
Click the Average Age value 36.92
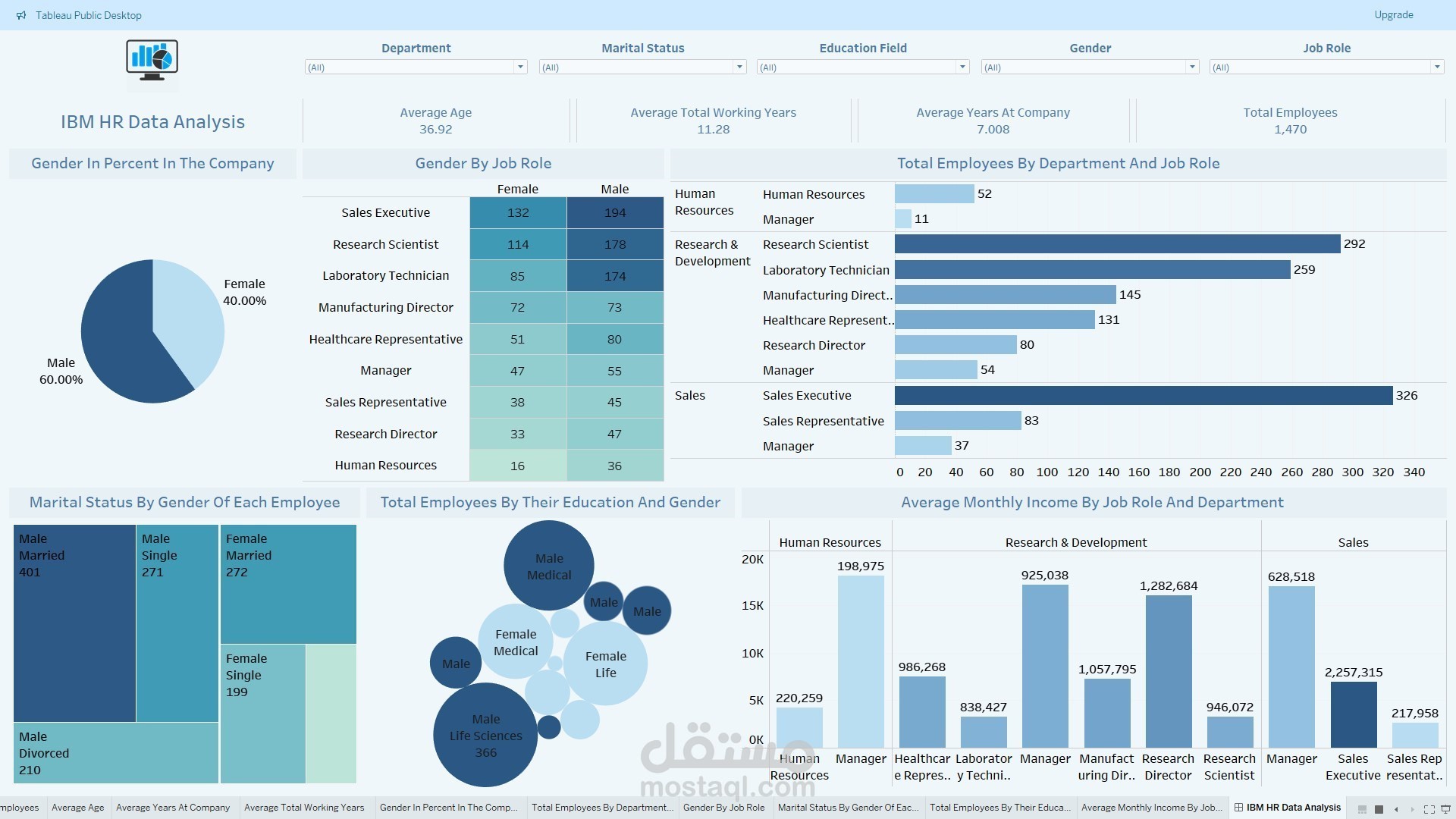435,130
